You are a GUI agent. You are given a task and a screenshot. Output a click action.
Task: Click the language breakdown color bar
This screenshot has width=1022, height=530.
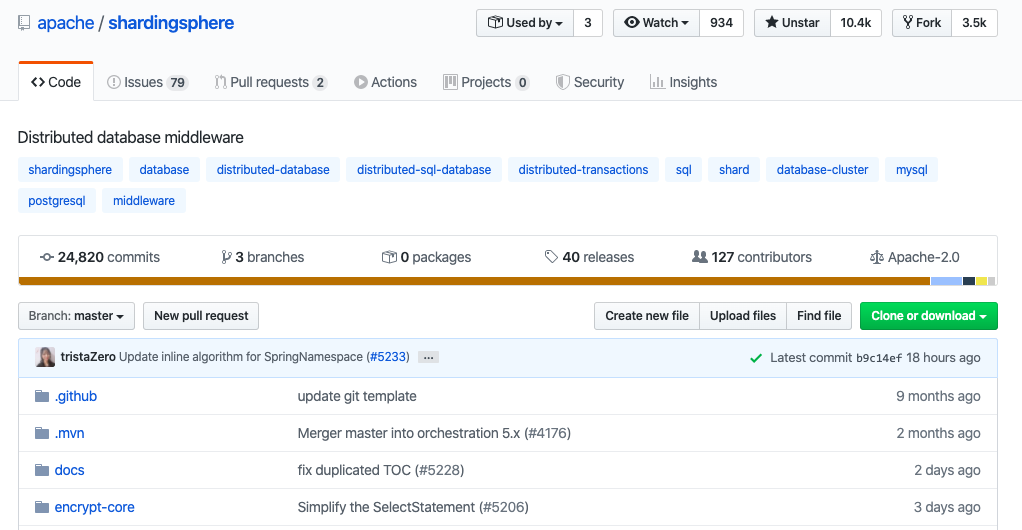pos(507,281)
